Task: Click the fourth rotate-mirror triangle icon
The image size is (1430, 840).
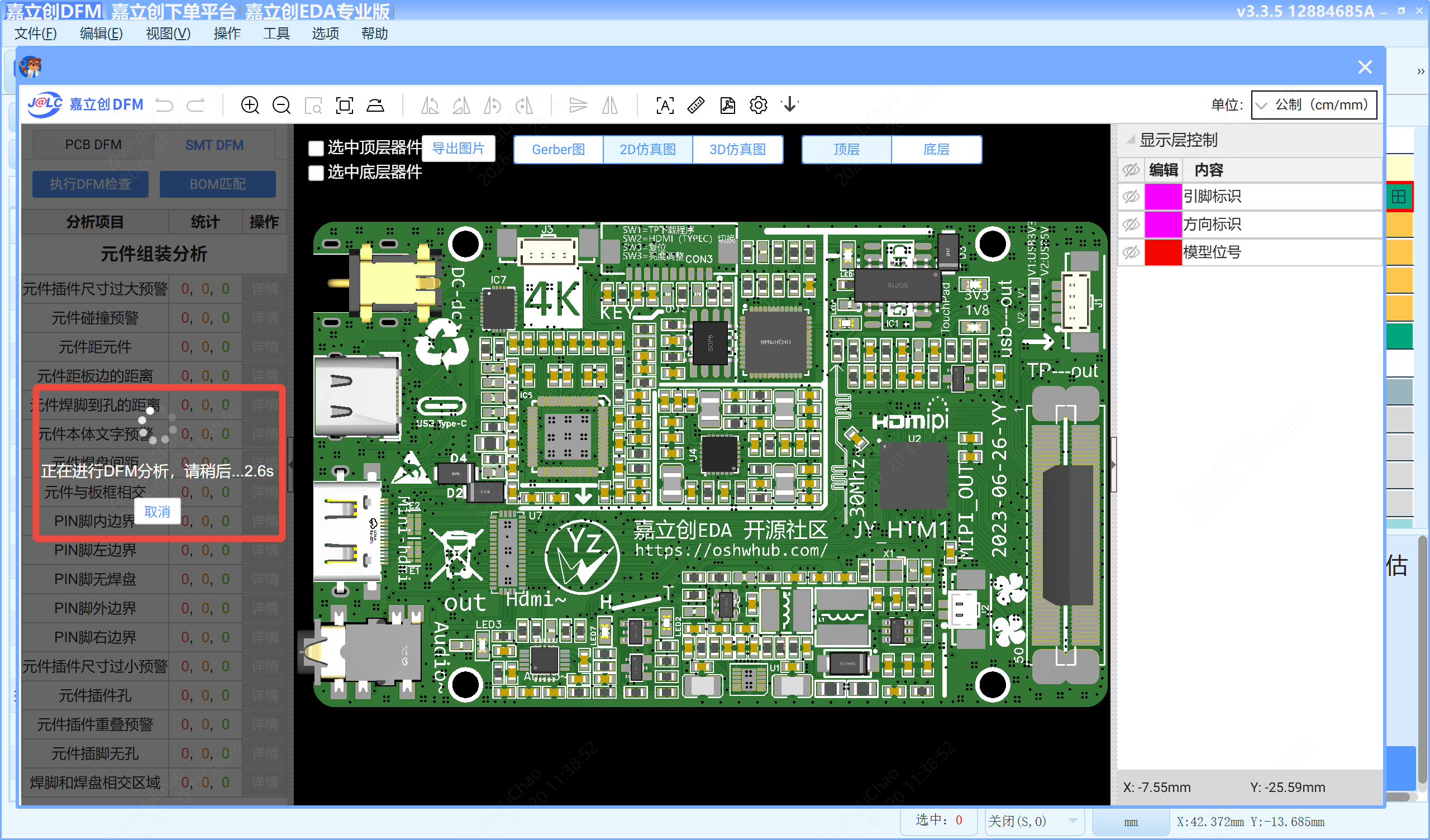Action: tap(524, 105)
